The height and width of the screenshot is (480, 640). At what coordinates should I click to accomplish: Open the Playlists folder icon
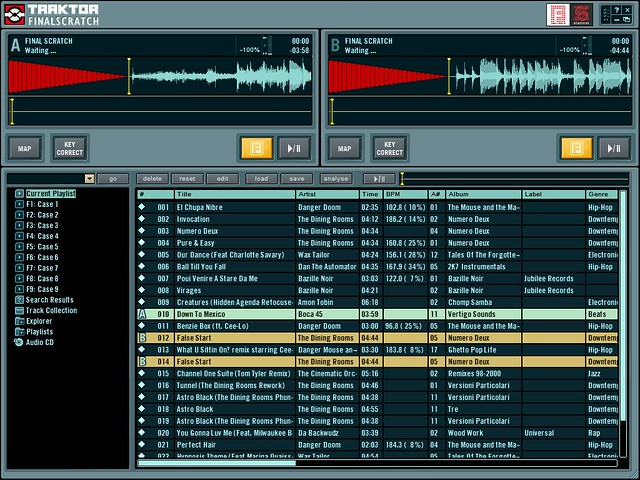(20, 331)
